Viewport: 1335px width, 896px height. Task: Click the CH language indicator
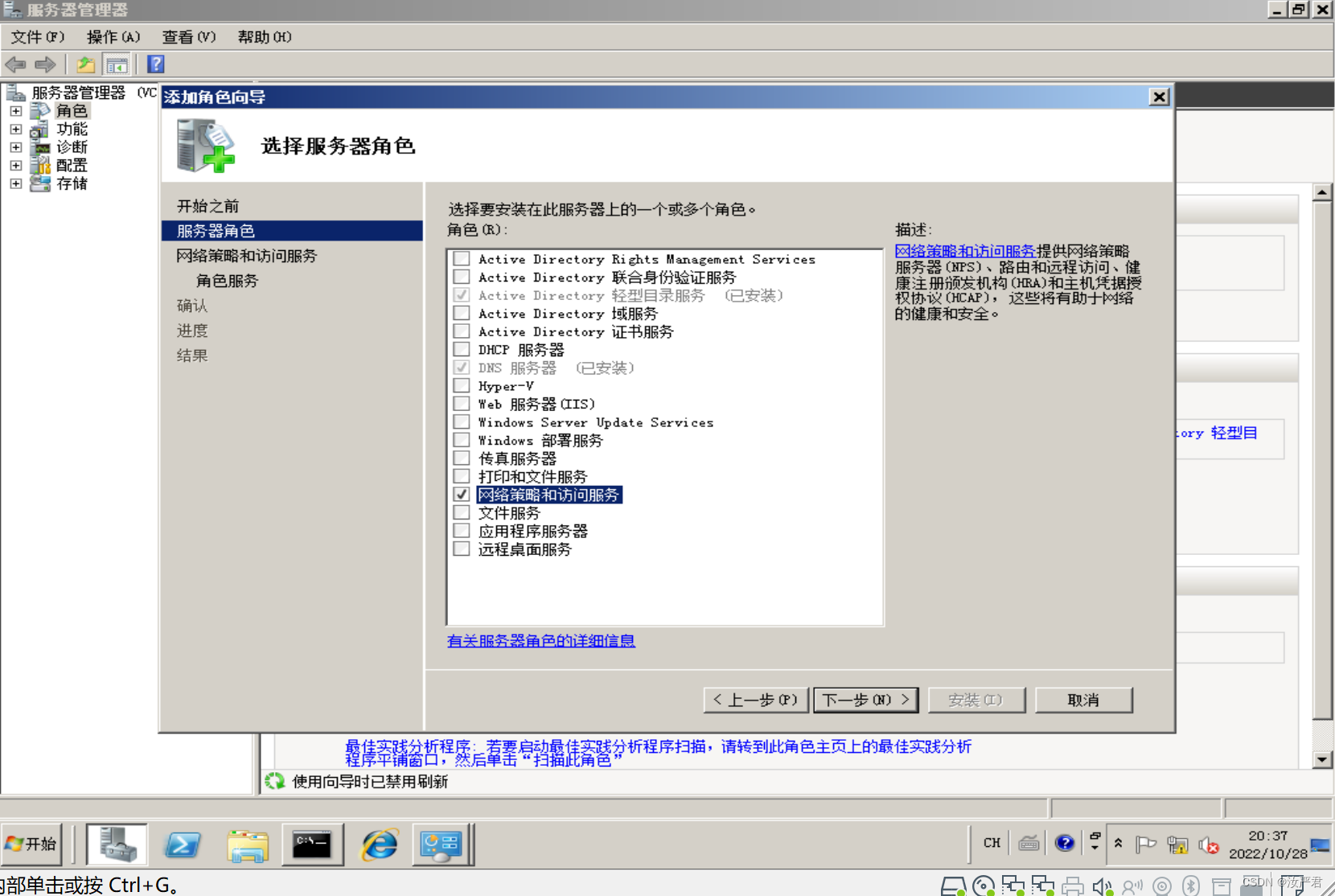click(992, 843)
